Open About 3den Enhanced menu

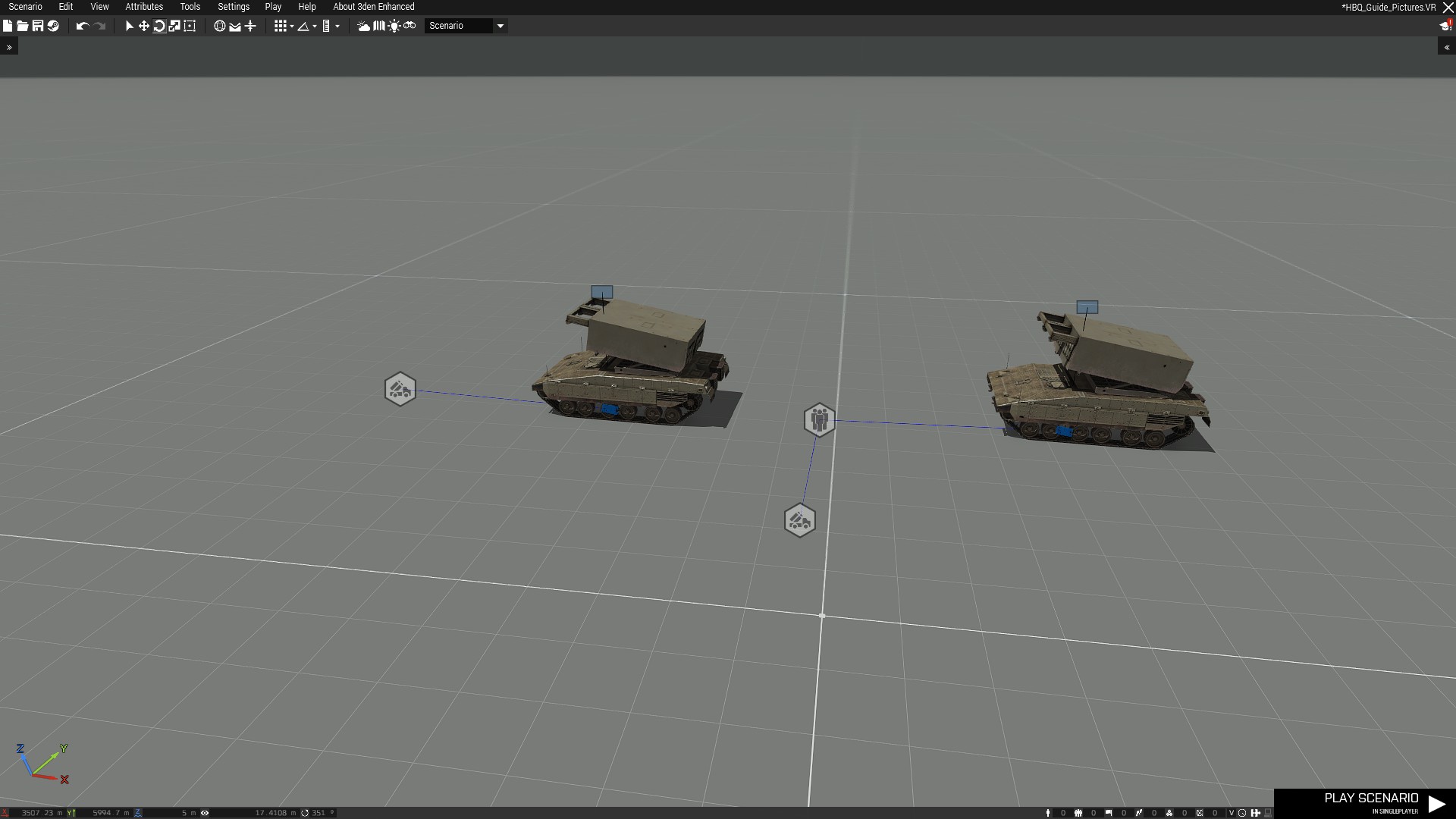(374, 7)
